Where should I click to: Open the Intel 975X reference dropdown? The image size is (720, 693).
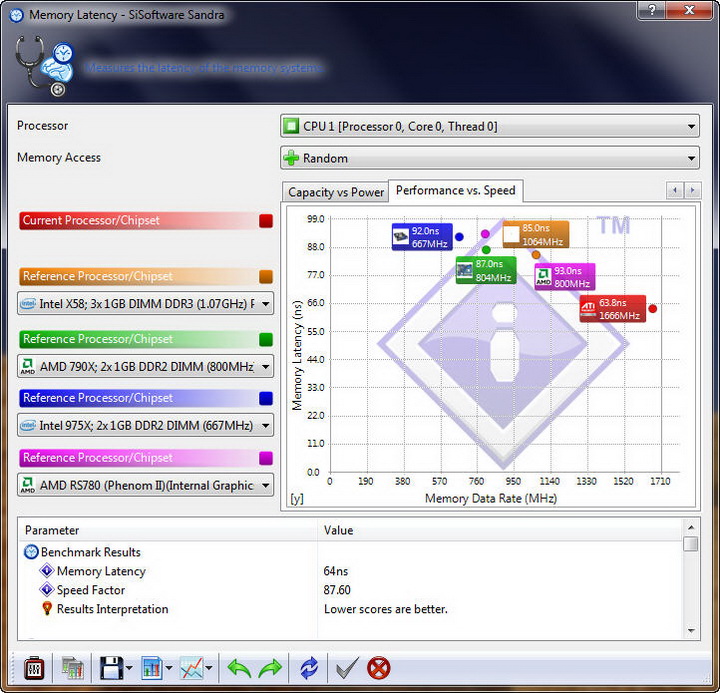tap(146, 425)
